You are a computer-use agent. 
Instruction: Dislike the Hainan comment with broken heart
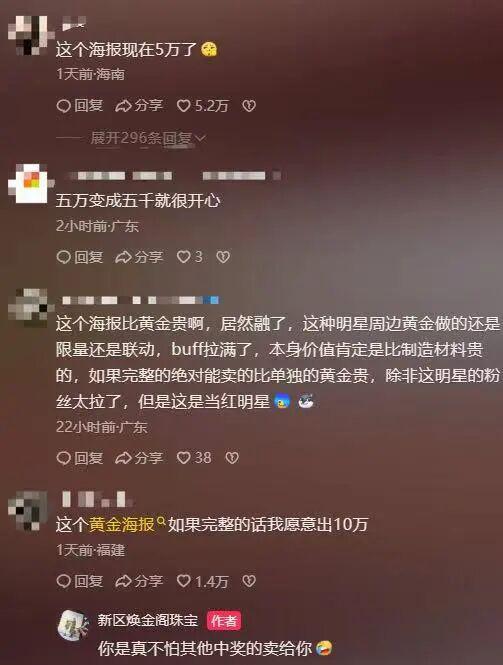point(249,106)
